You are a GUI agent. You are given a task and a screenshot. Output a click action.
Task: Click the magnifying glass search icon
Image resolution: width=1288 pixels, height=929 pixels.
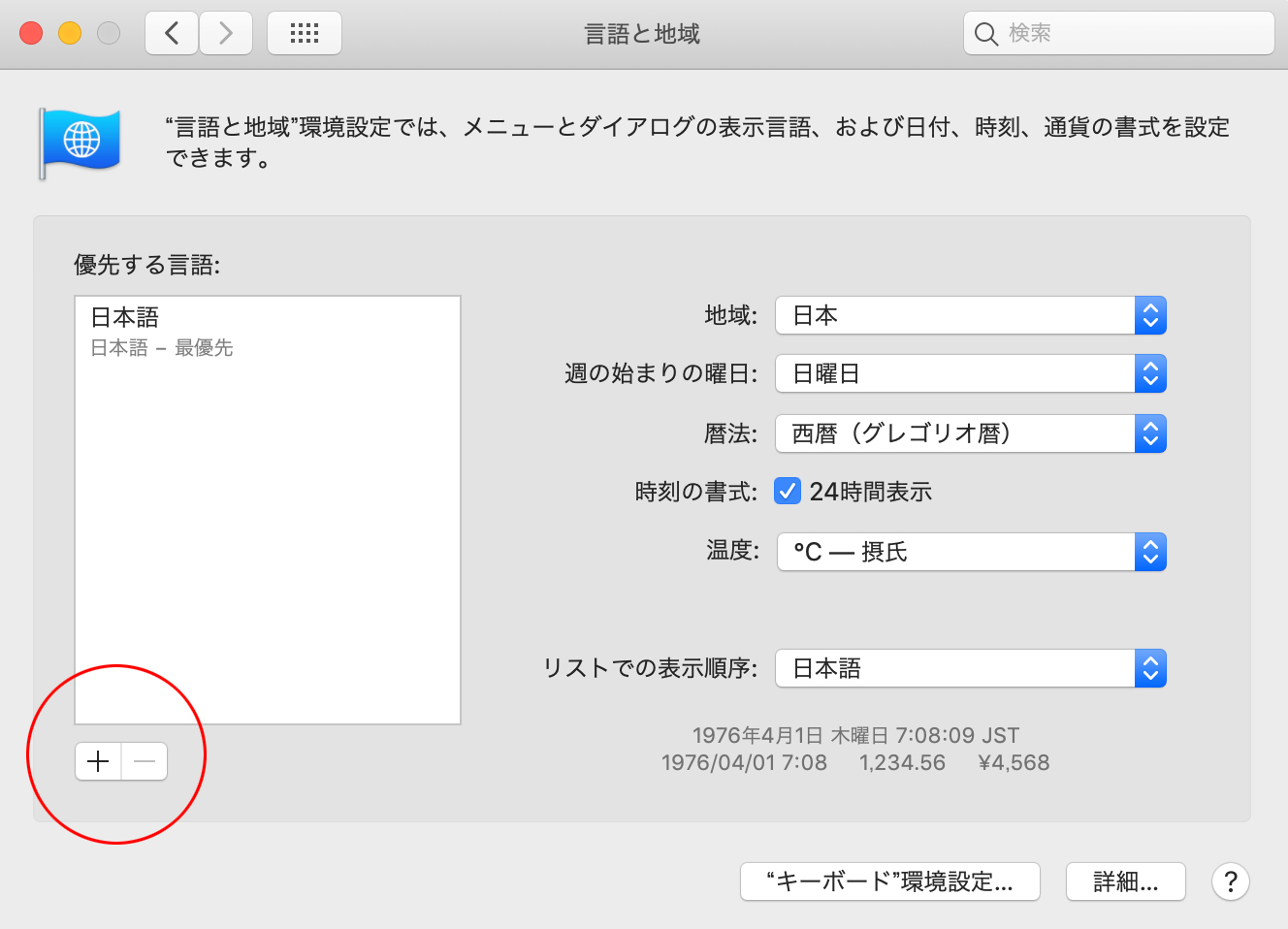pos(985,34)
